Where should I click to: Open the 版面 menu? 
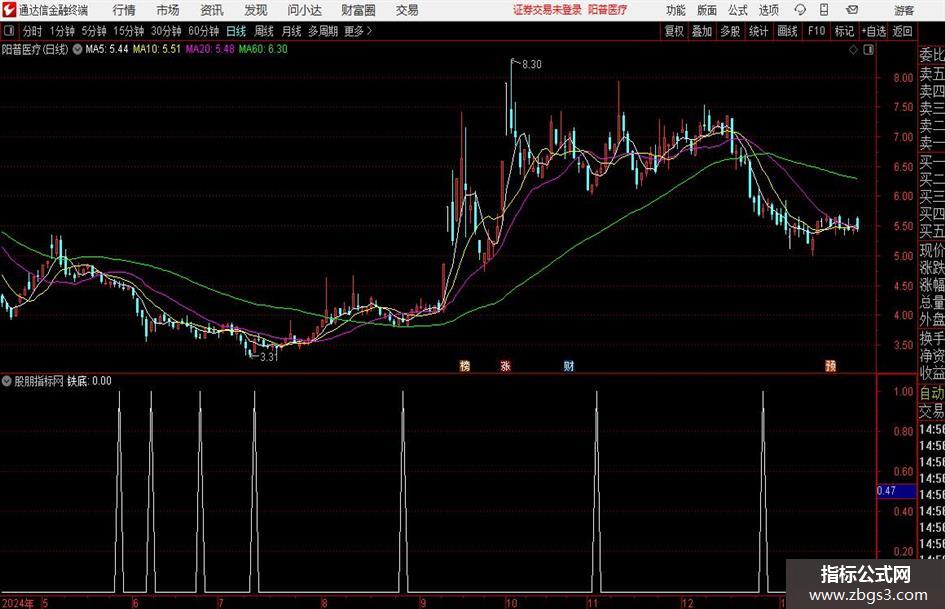(x=706, y=10)
